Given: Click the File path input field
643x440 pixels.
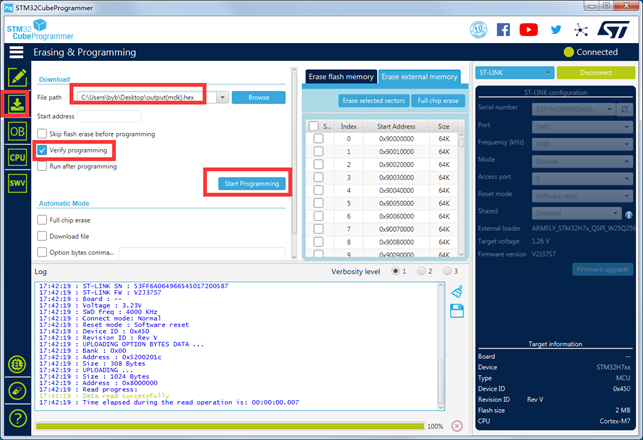Looking at the screenshot, I should (x=147, y=98).
